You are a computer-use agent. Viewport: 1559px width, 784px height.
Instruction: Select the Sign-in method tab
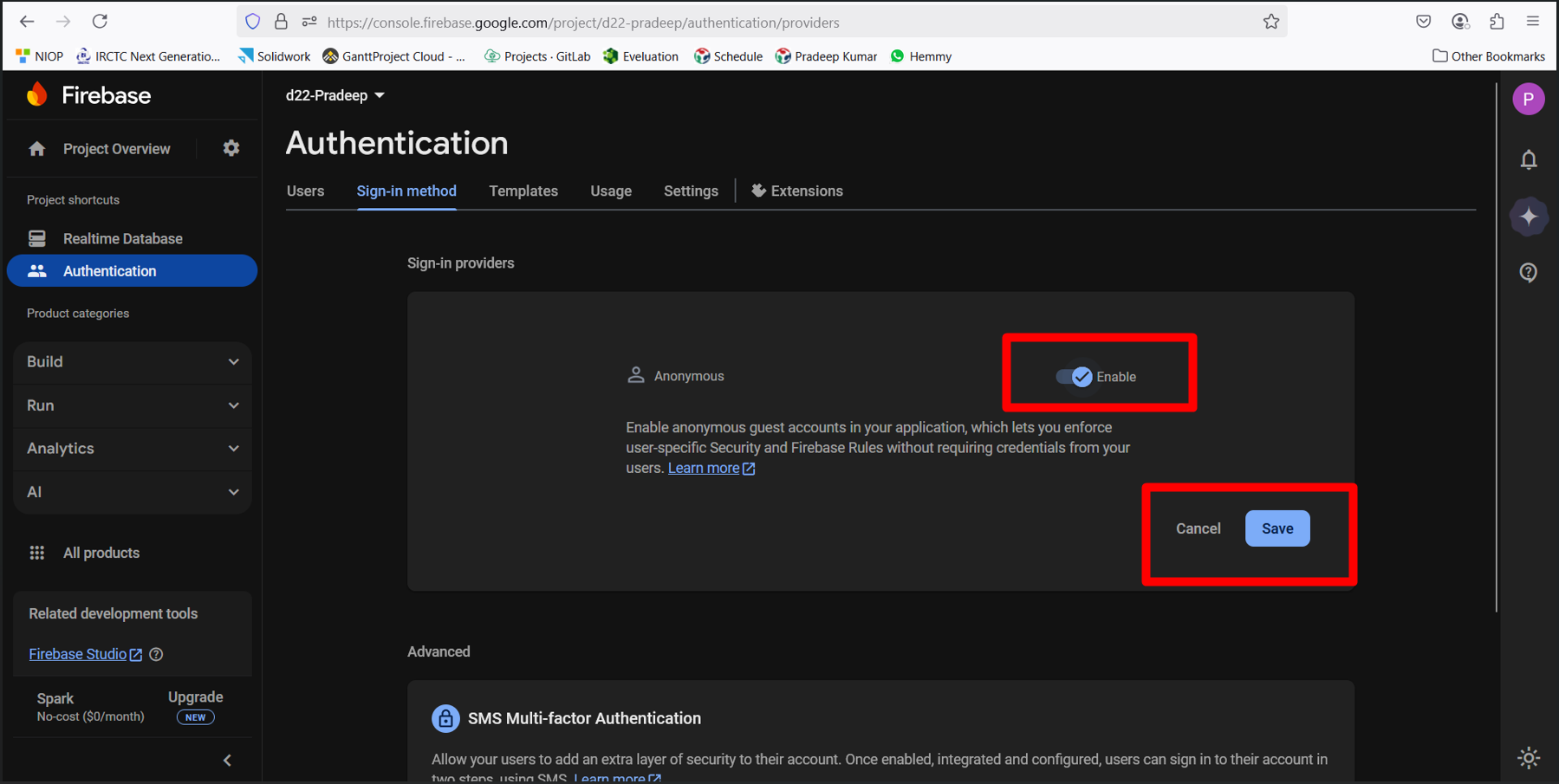click(x=406, y=191)
